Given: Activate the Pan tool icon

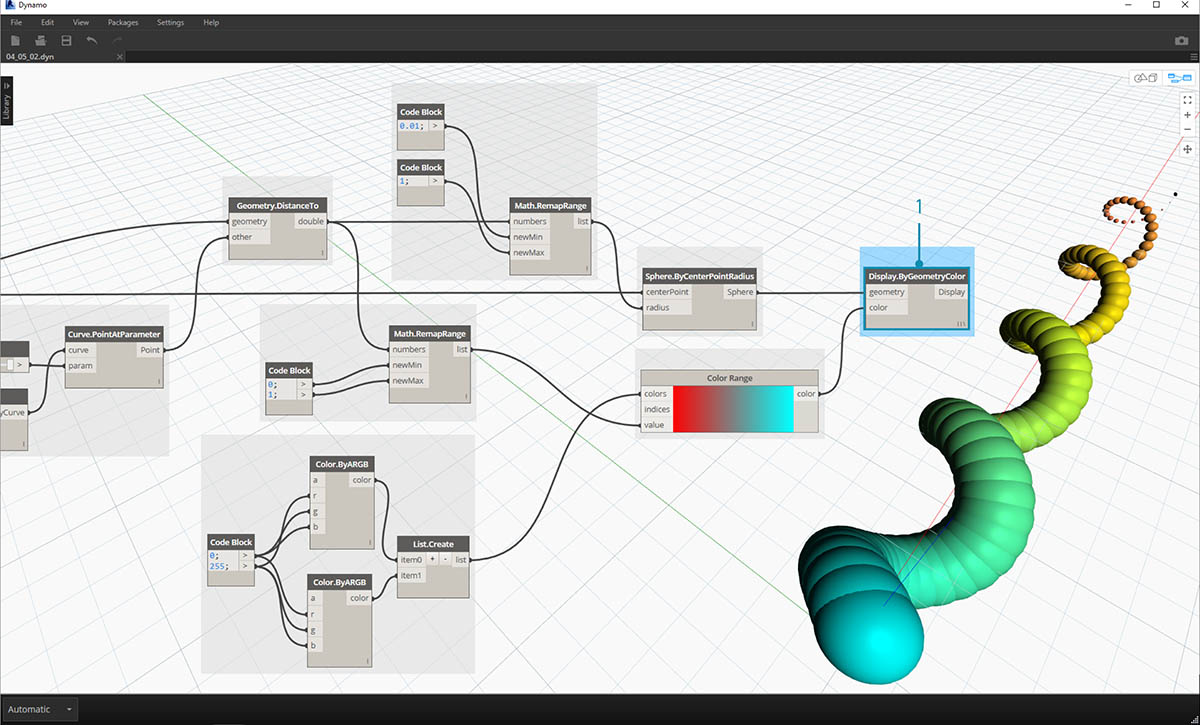Looking at the screenshot, I should (x=1187, y=149).
